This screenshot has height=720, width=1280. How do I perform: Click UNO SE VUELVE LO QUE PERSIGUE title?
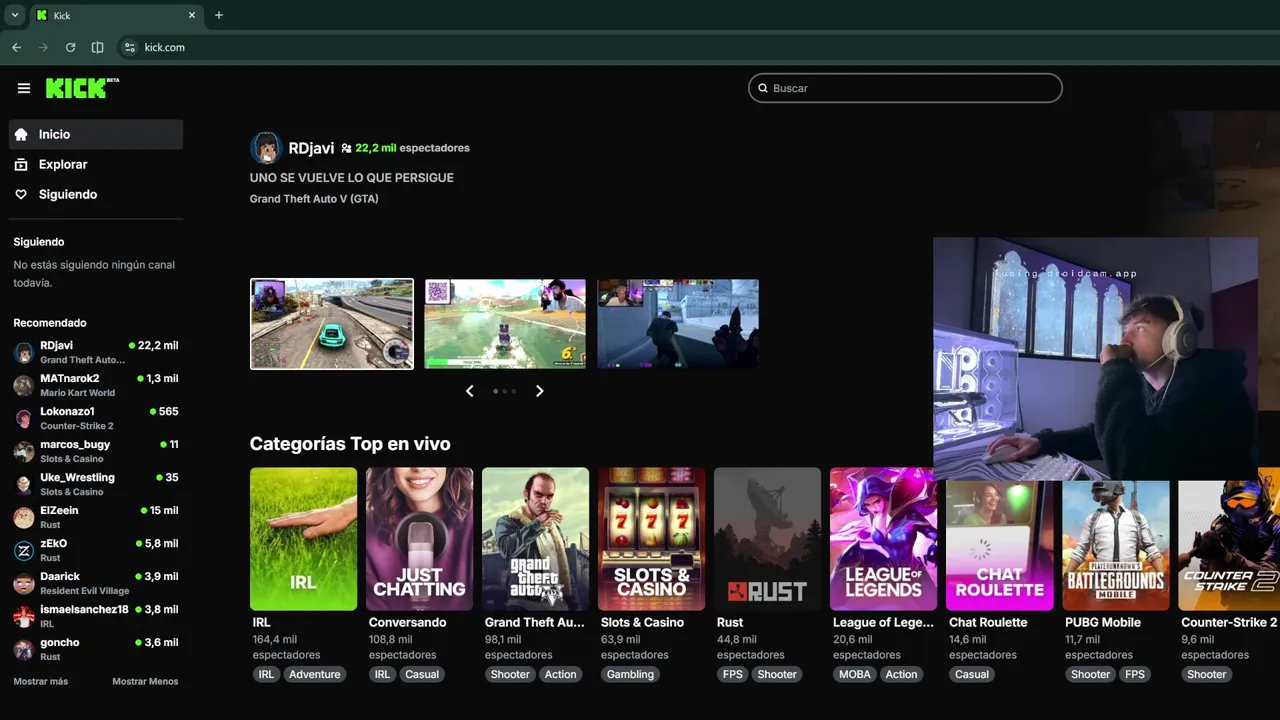tap(352, 177)
